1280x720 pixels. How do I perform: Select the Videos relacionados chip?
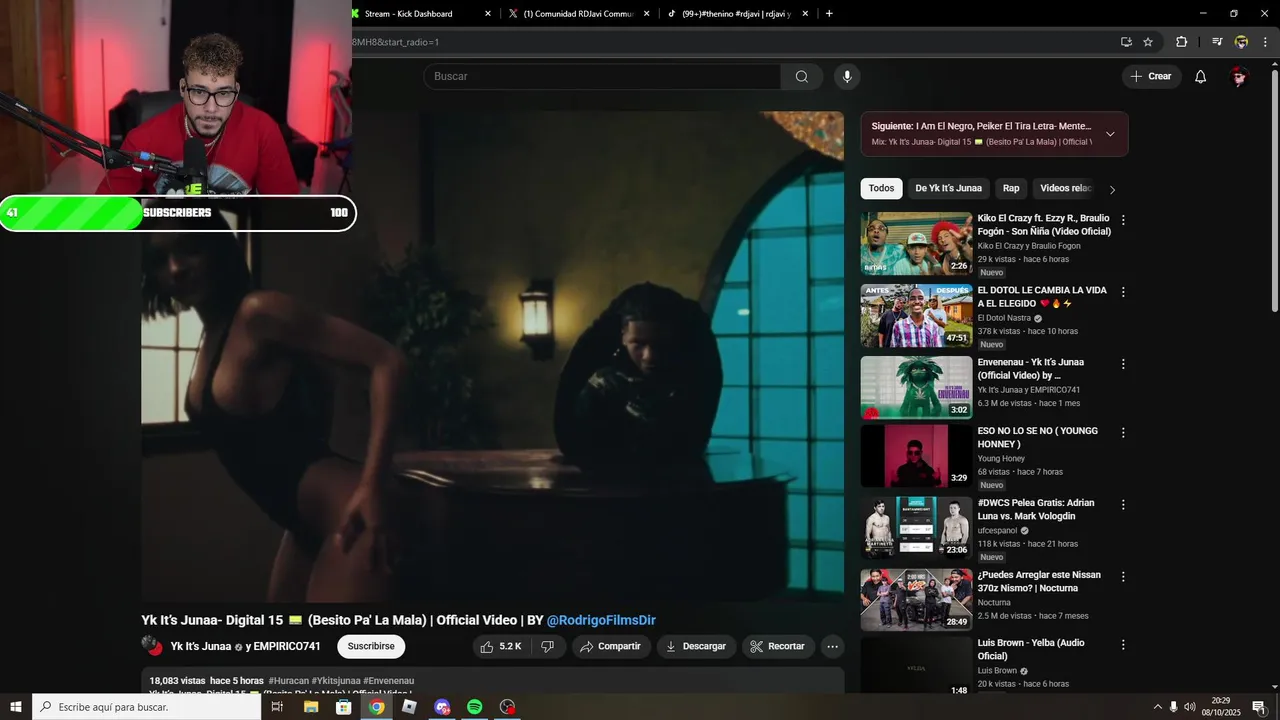click(x=1066, y=188)
